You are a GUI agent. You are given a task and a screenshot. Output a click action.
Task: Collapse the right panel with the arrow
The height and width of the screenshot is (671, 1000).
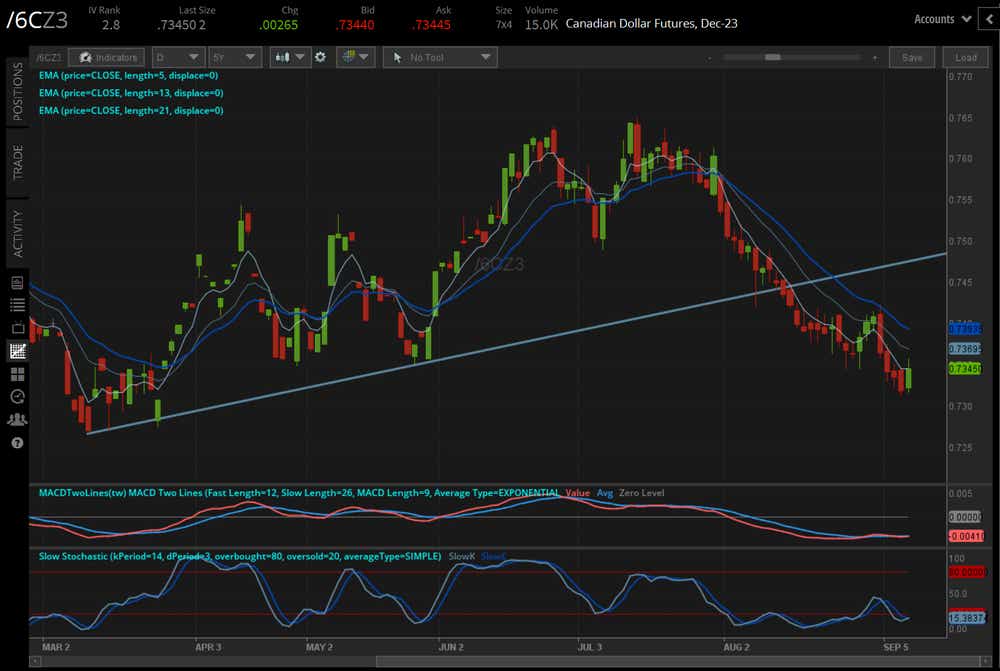click(x=988, y=18)
